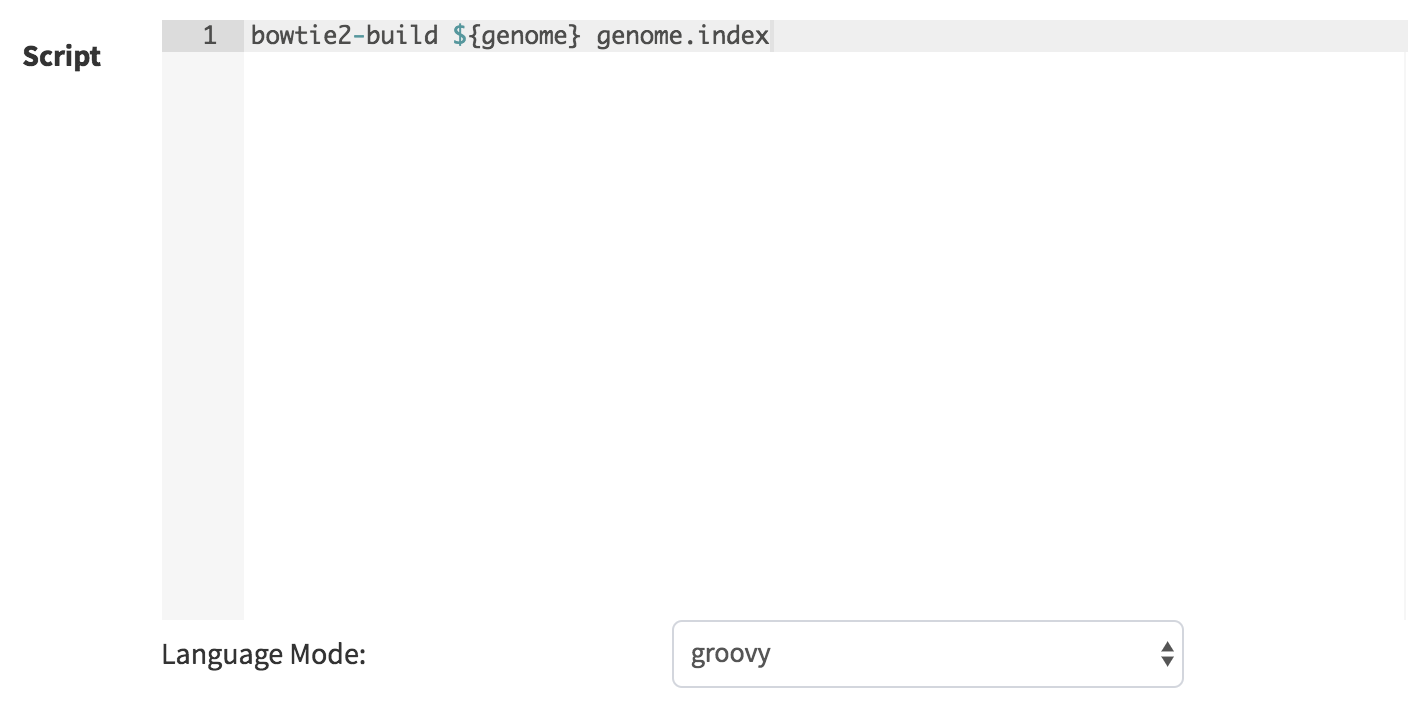This screenshot has width=1408, height=712.
Task: Click the genome.index text in the editor
Action: pyautogui.click(x=683, y=37)
